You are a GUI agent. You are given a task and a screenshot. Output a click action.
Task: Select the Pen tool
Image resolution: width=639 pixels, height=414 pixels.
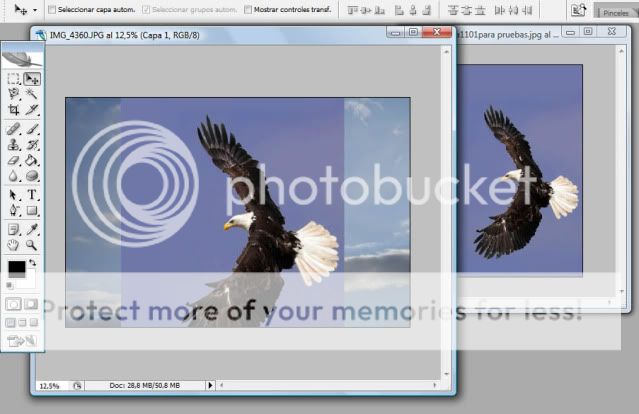click(x=13, y=210)
